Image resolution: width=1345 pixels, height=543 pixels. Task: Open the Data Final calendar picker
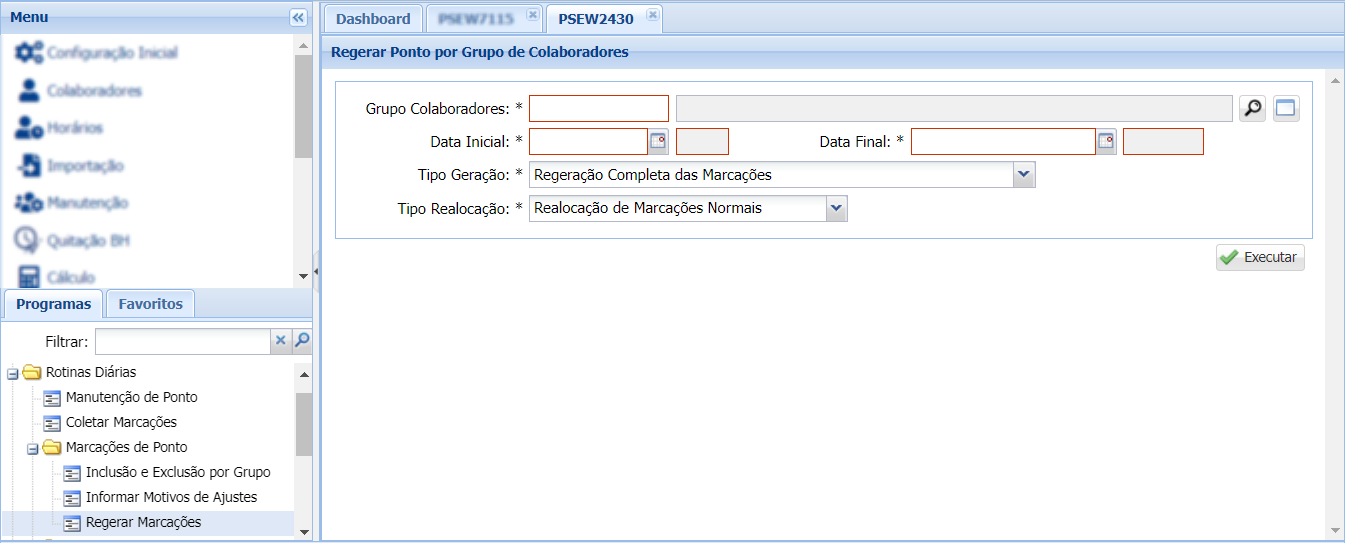coord(1105,142)
